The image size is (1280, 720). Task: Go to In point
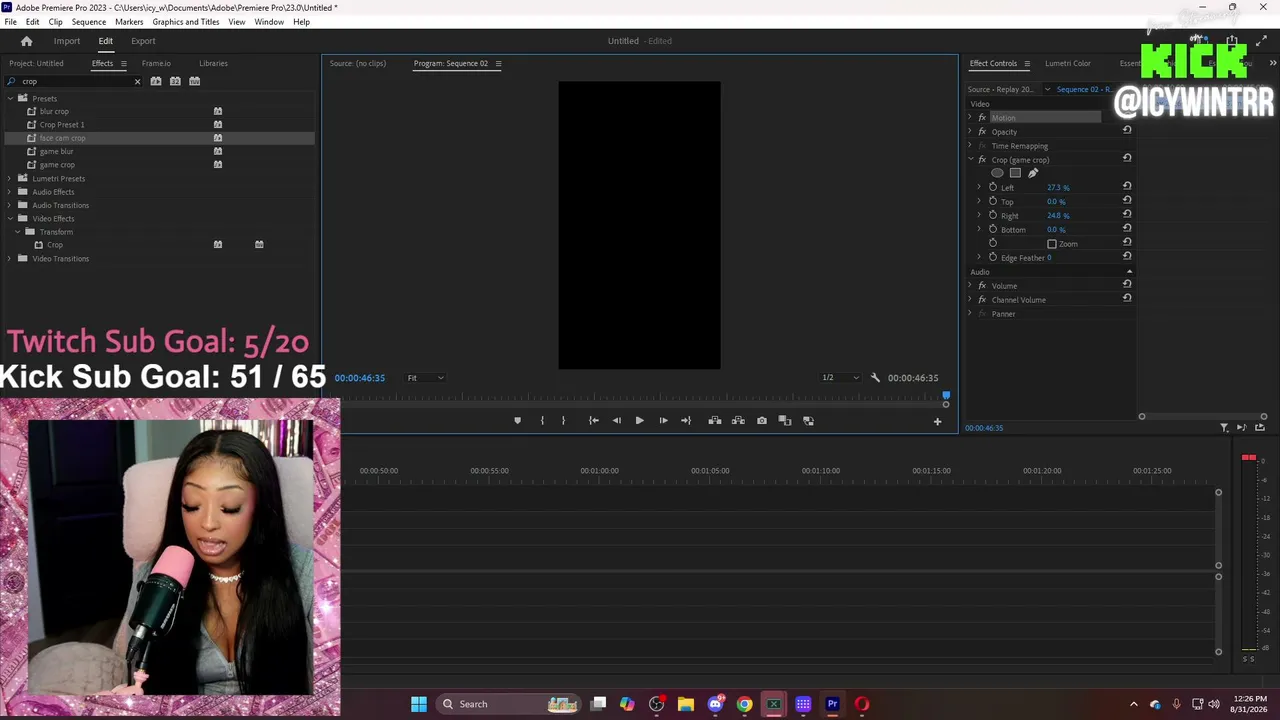pyautogui.click(x=593, y=421)
